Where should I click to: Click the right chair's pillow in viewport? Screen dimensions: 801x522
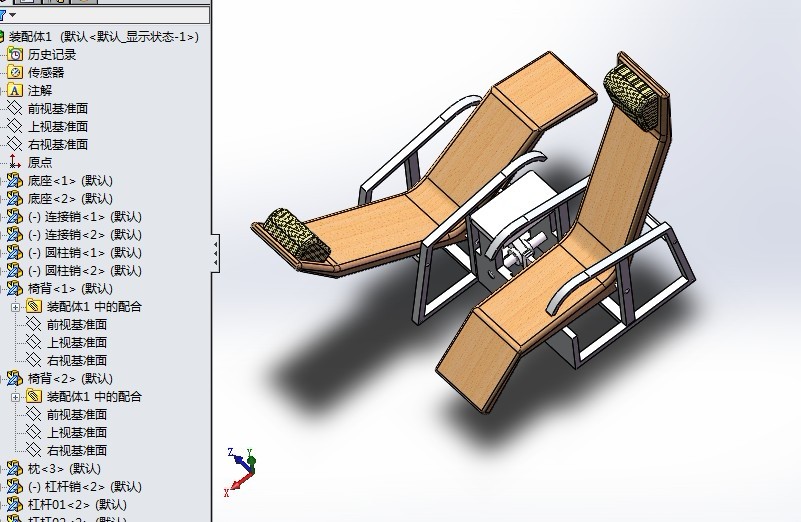tap(631, 96)
